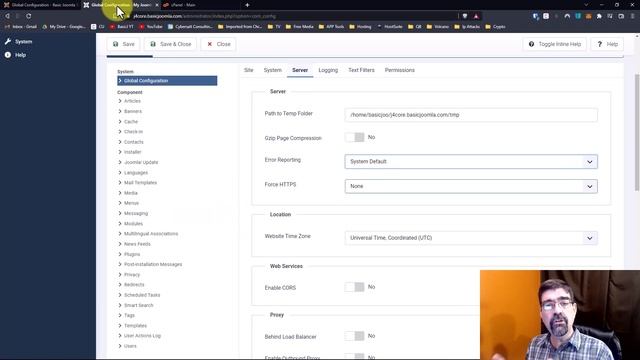
Task: Click the Close toolbar button
Action: pos(218,44)
